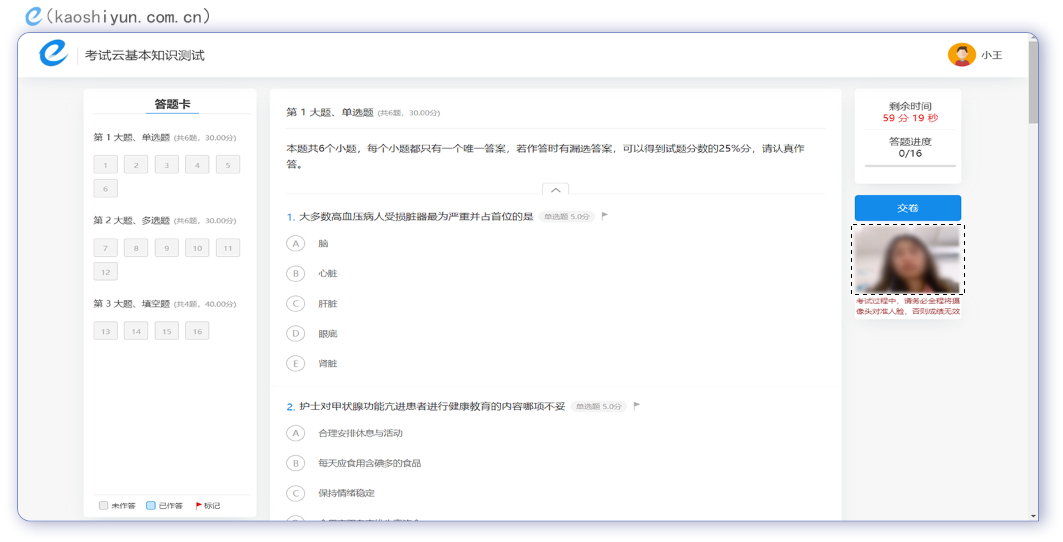Jump to question 1 in answer card
1063x542 pixels.
tap(105, 165)
